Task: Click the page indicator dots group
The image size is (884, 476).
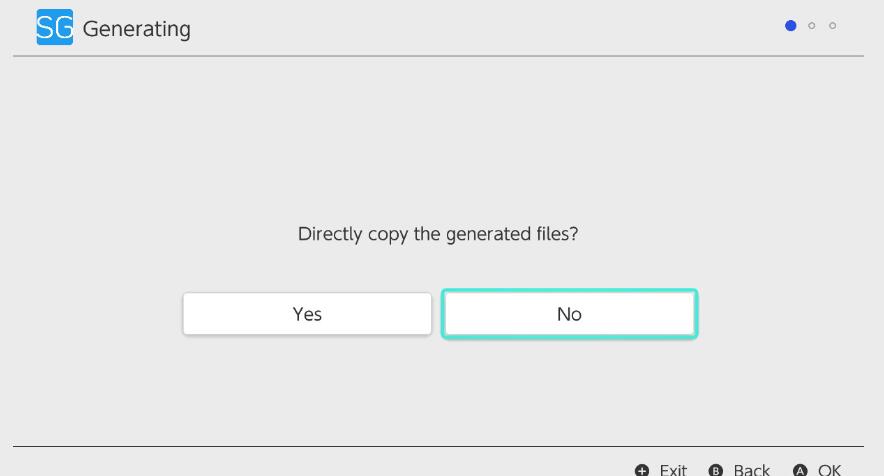Action: tap(812, 26)
